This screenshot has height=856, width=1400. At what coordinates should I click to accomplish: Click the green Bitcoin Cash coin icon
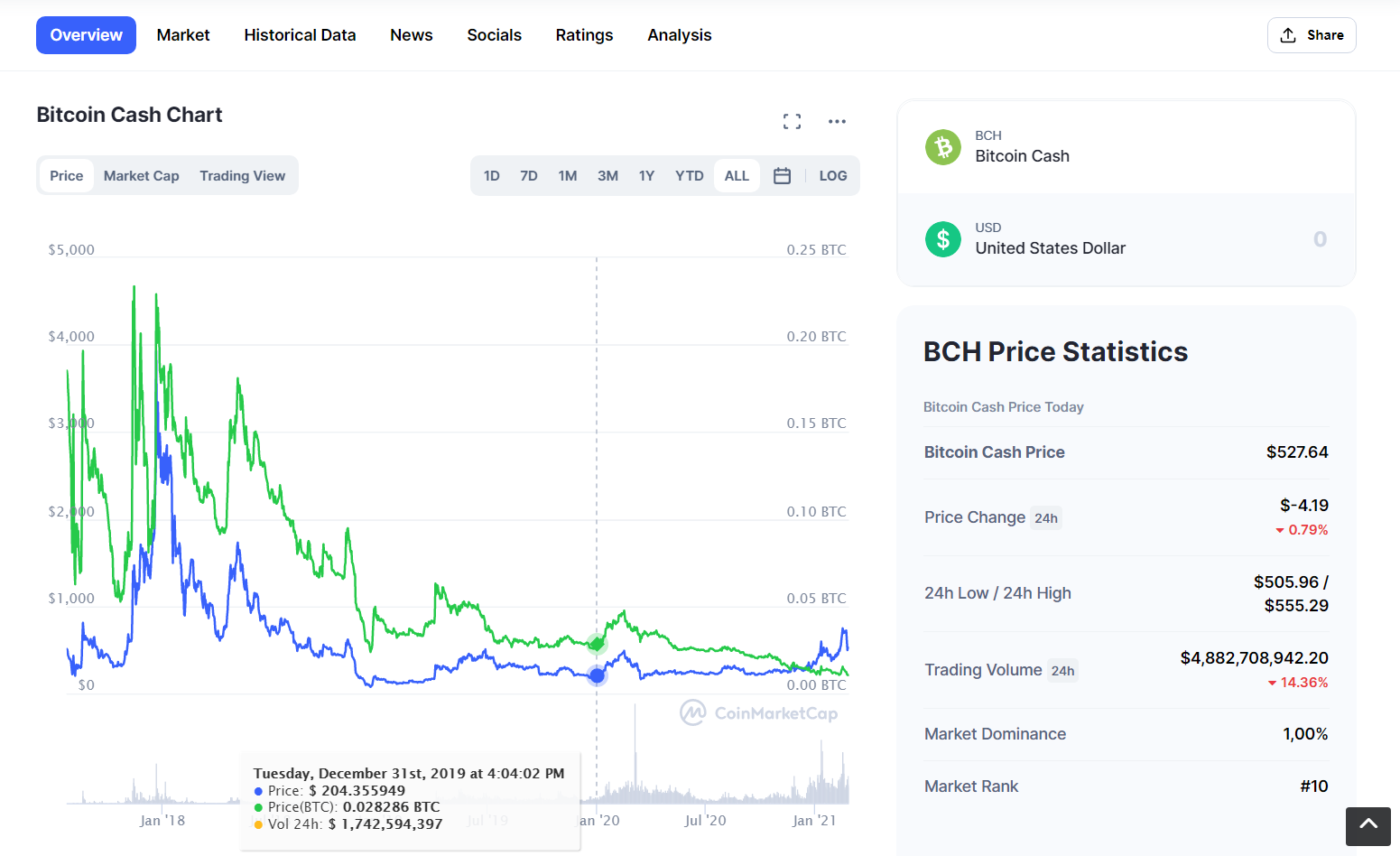click(943, 146)
